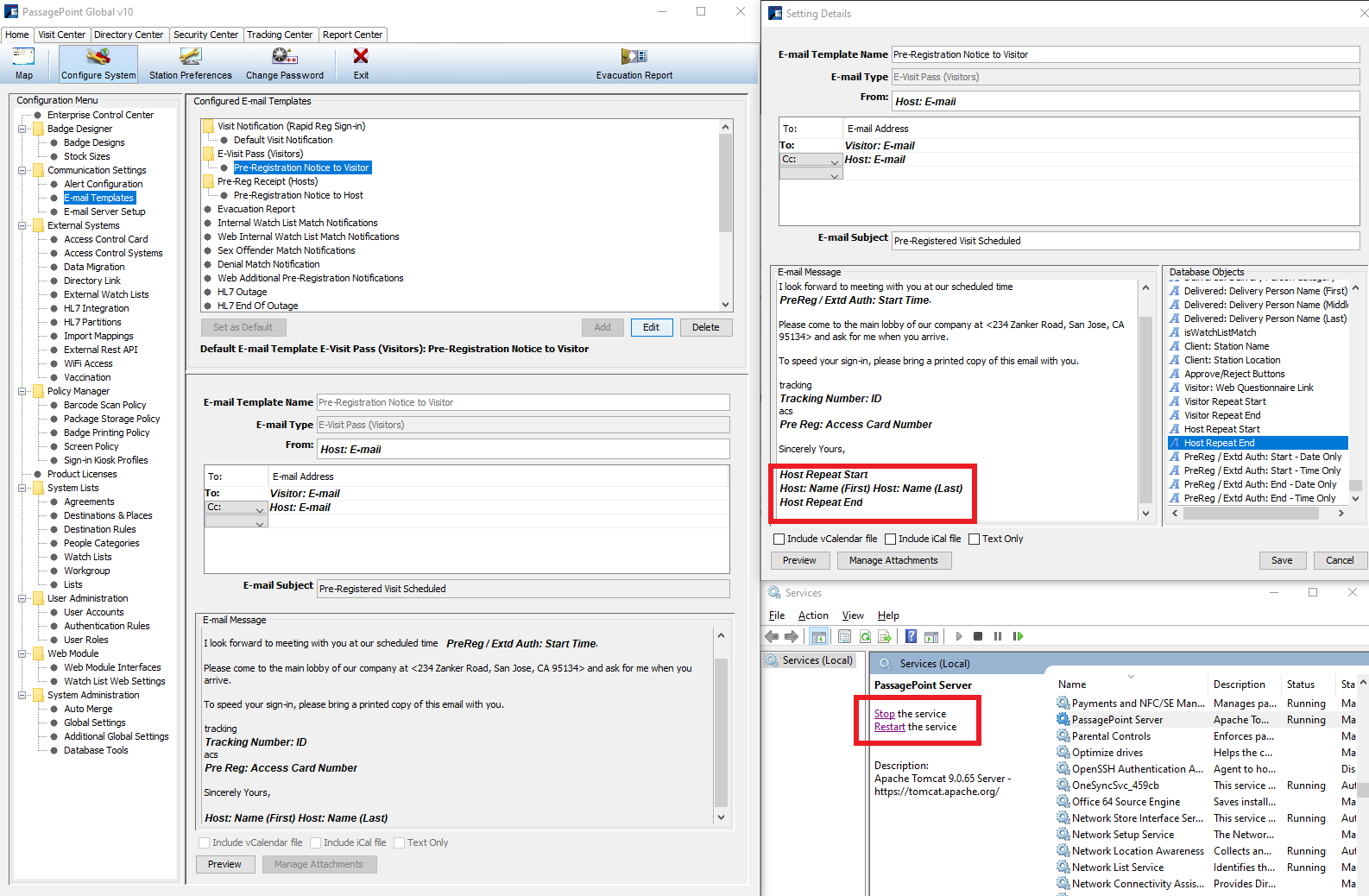Click Preview button in main window
Screen dimensions: 1369x896
pos(224,864)
